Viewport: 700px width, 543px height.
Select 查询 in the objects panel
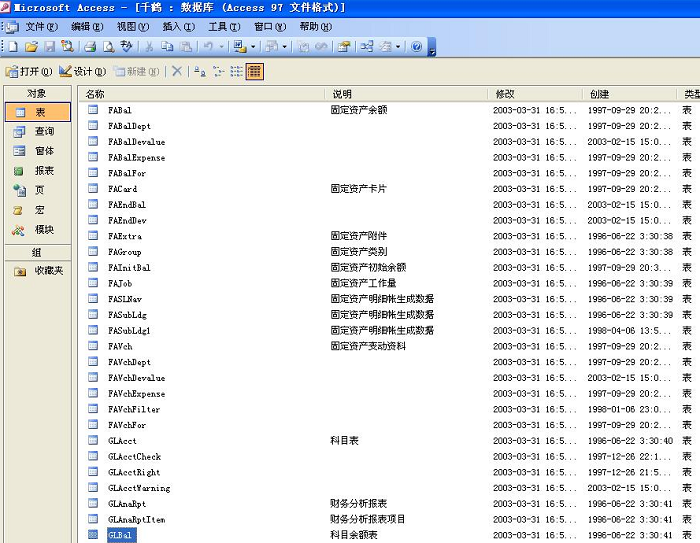(38, 131)
